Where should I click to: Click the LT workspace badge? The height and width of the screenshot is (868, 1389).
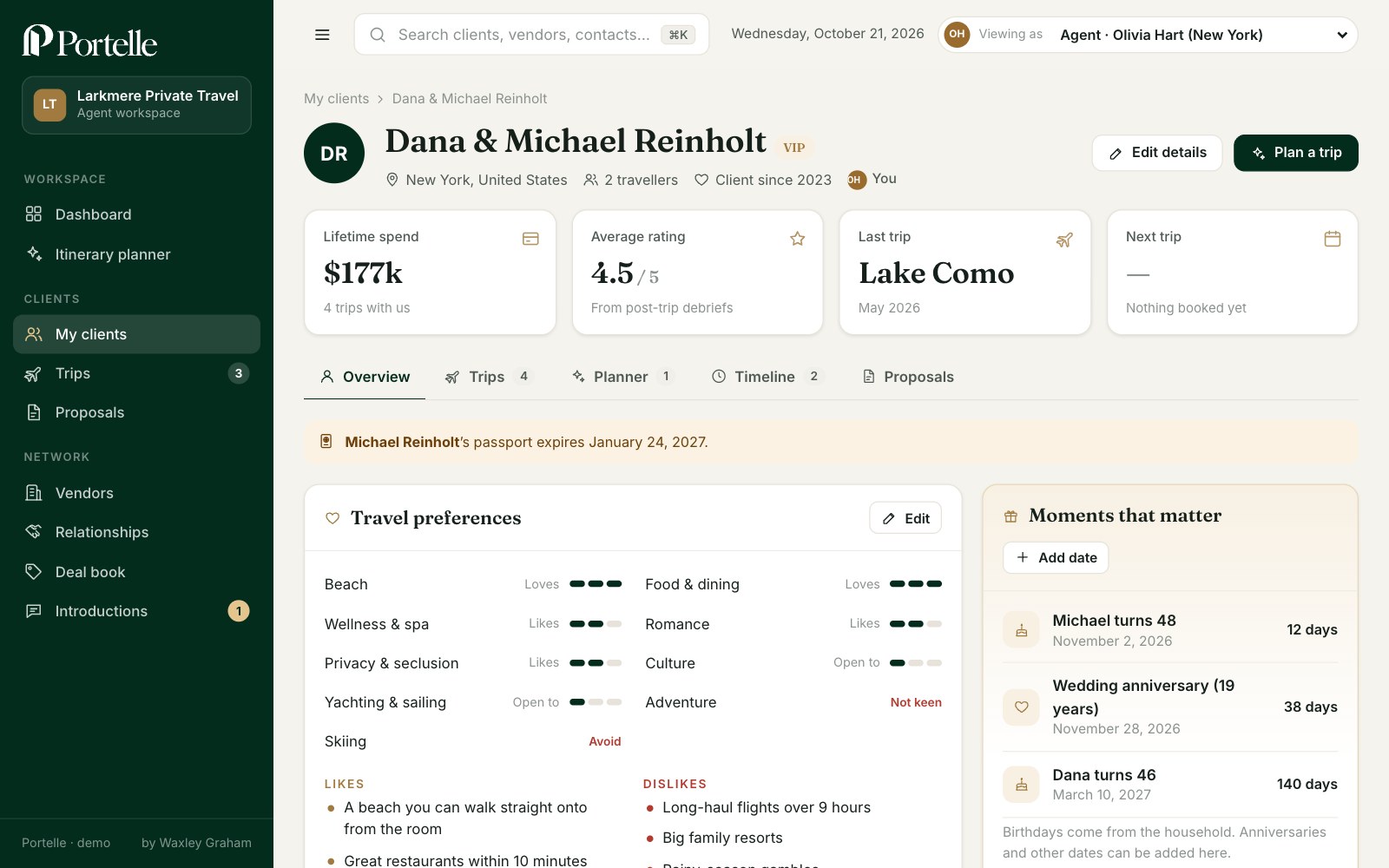[49, 105]
